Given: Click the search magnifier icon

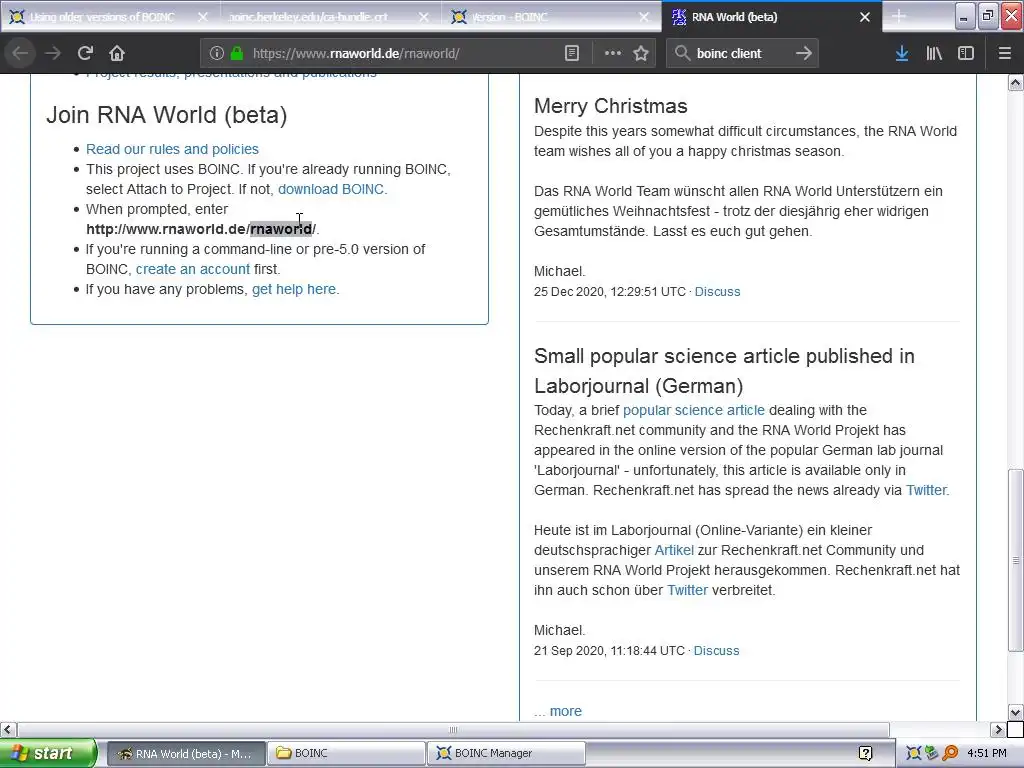Looking at the screenshot, I should click(682, 54).
